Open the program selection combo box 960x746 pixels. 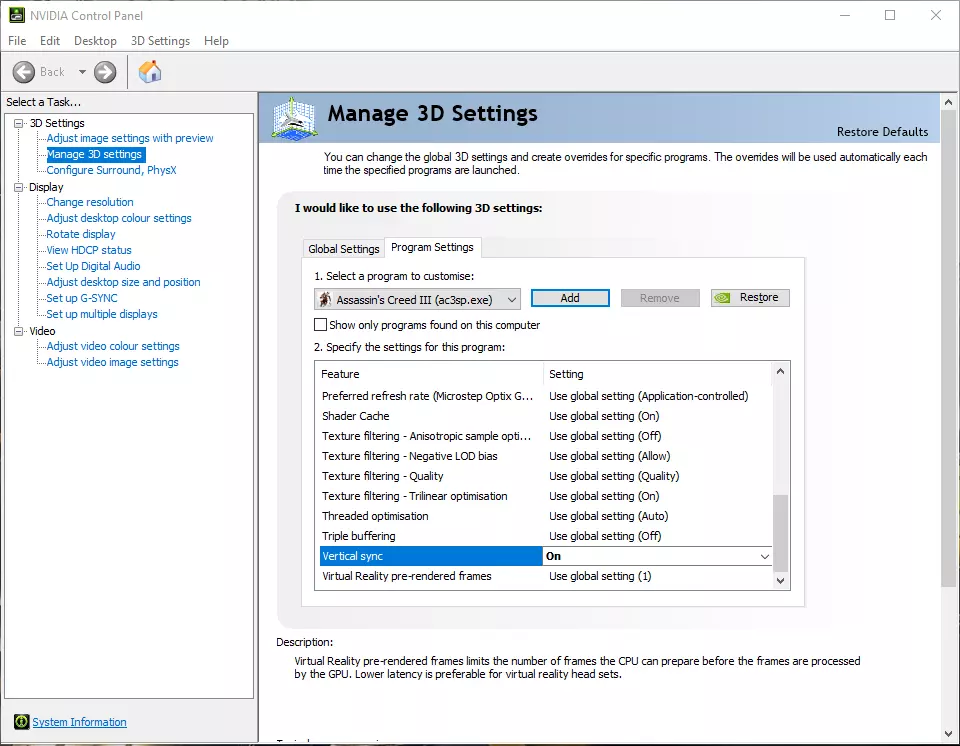(x=417, y=299)
